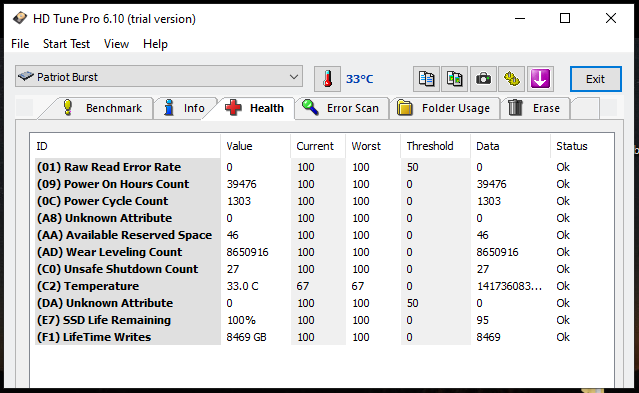Click the threshold 50 for Raw Read Error Rate
The width and height of the screenshot is (639, 393).
412,167
